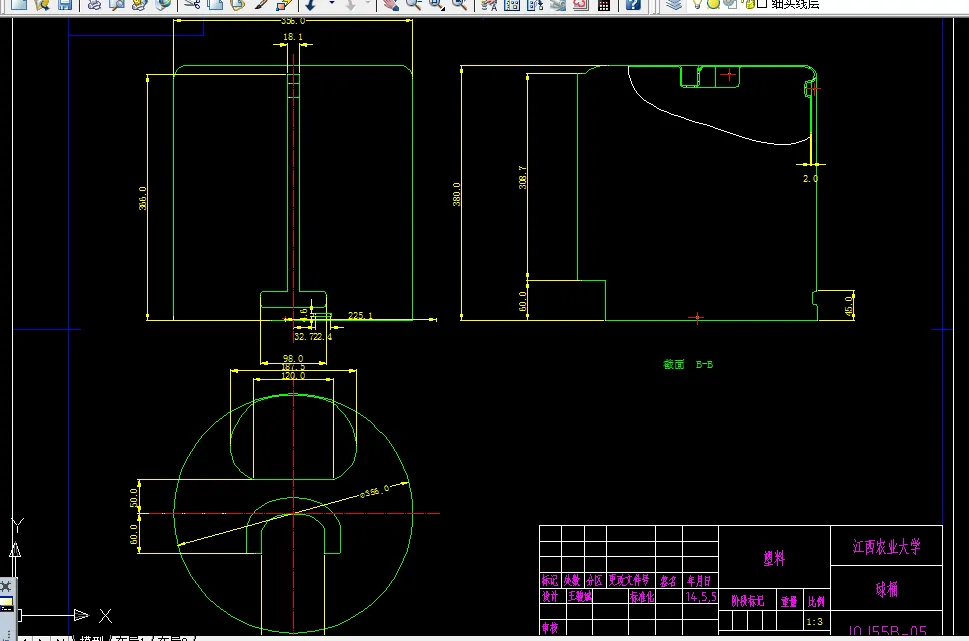The width and height of the screenshot is (969, 641).
Task: Select the 2.0 dimension text
Action: tap(810, 179)
